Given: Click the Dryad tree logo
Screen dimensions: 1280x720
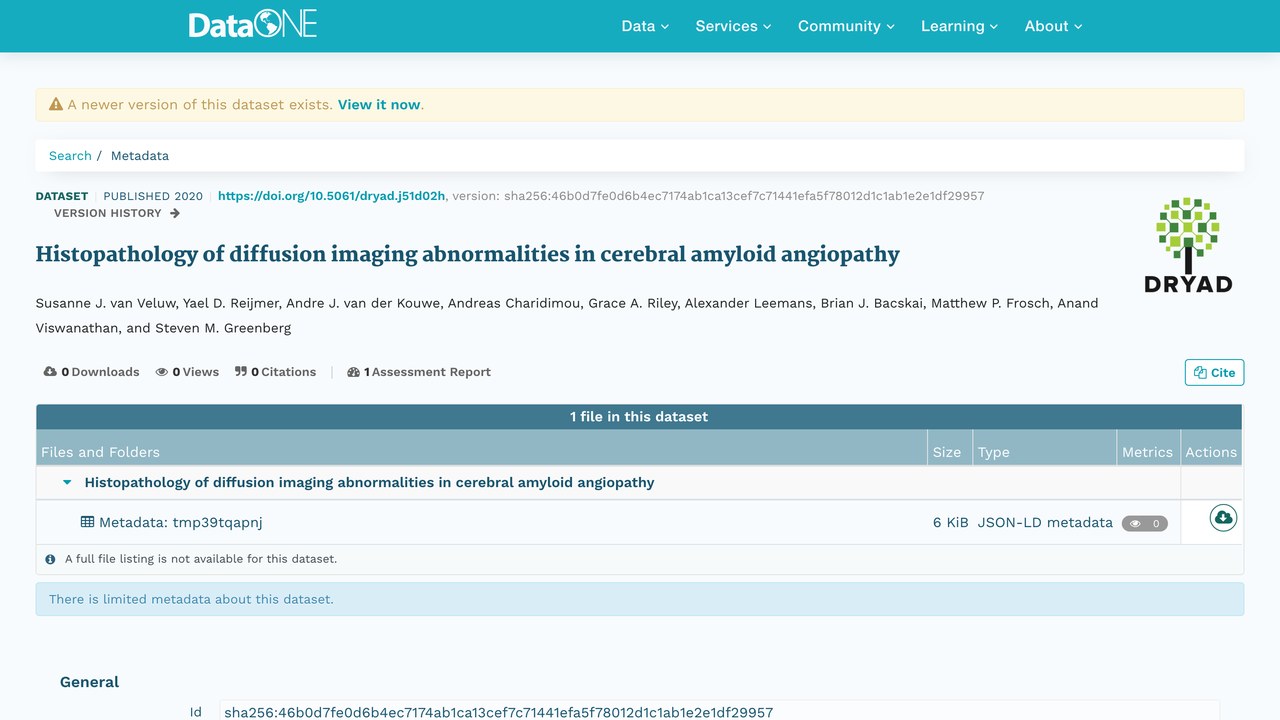Looking at the screenshot, I should coord(1188,245).
